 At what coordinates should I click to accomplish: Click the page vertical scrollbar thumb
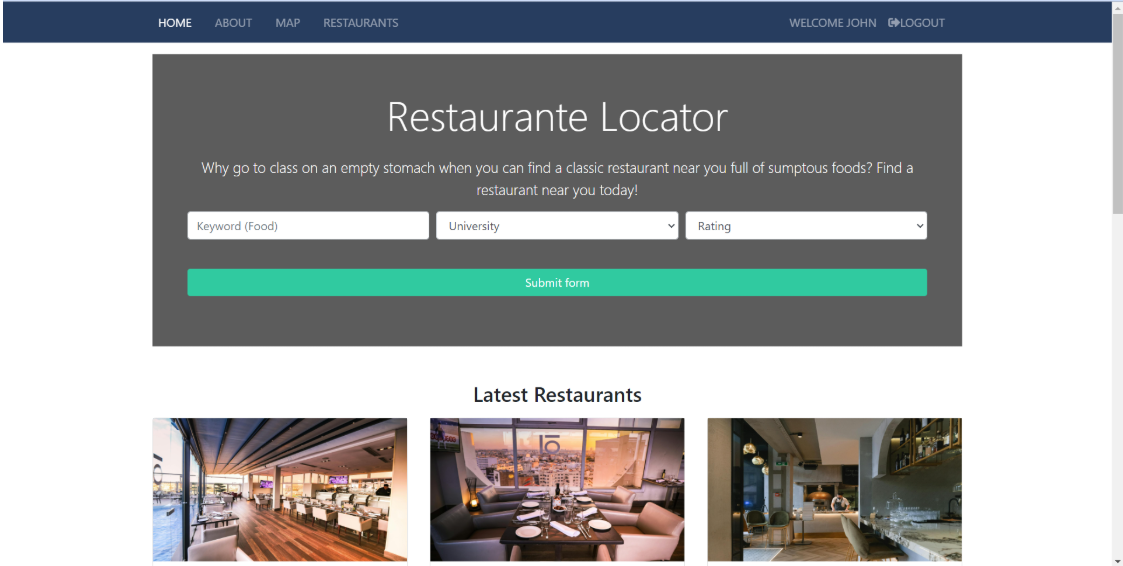coord(1117,113)
